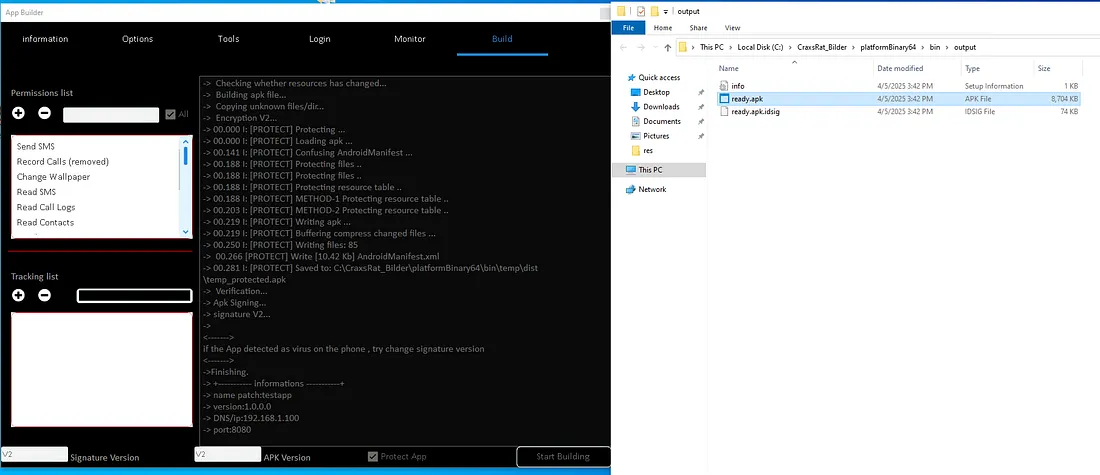Select the info setup information file
The image size is (1100, 475).
tap(737, 86)
